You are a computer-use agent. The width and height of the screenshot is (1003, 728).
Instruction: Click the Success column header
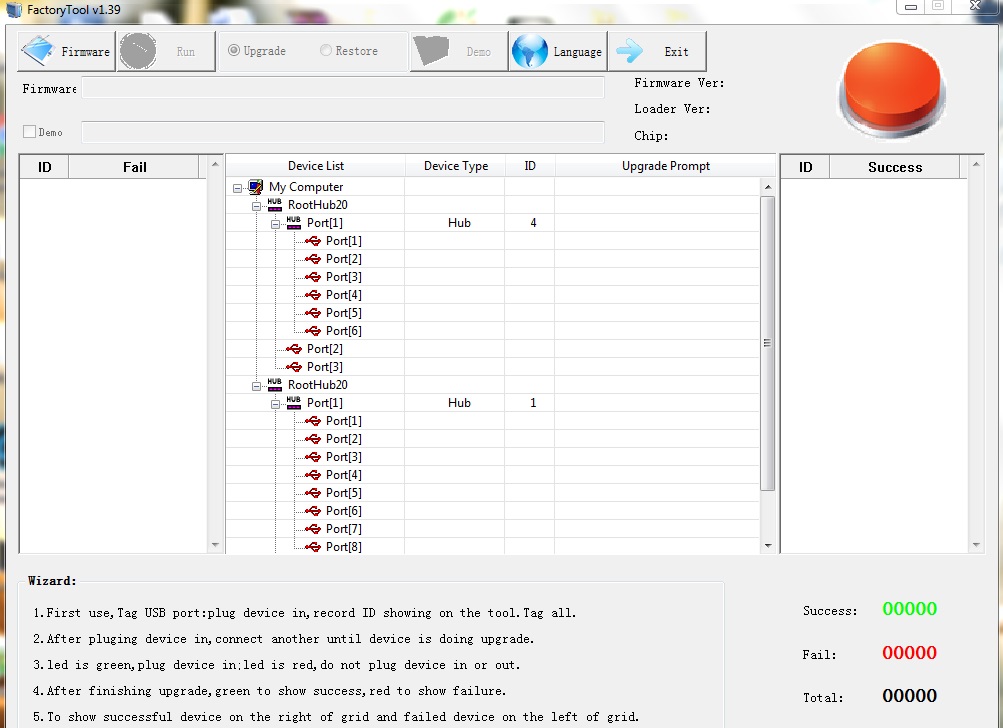(x=894, y=167)
